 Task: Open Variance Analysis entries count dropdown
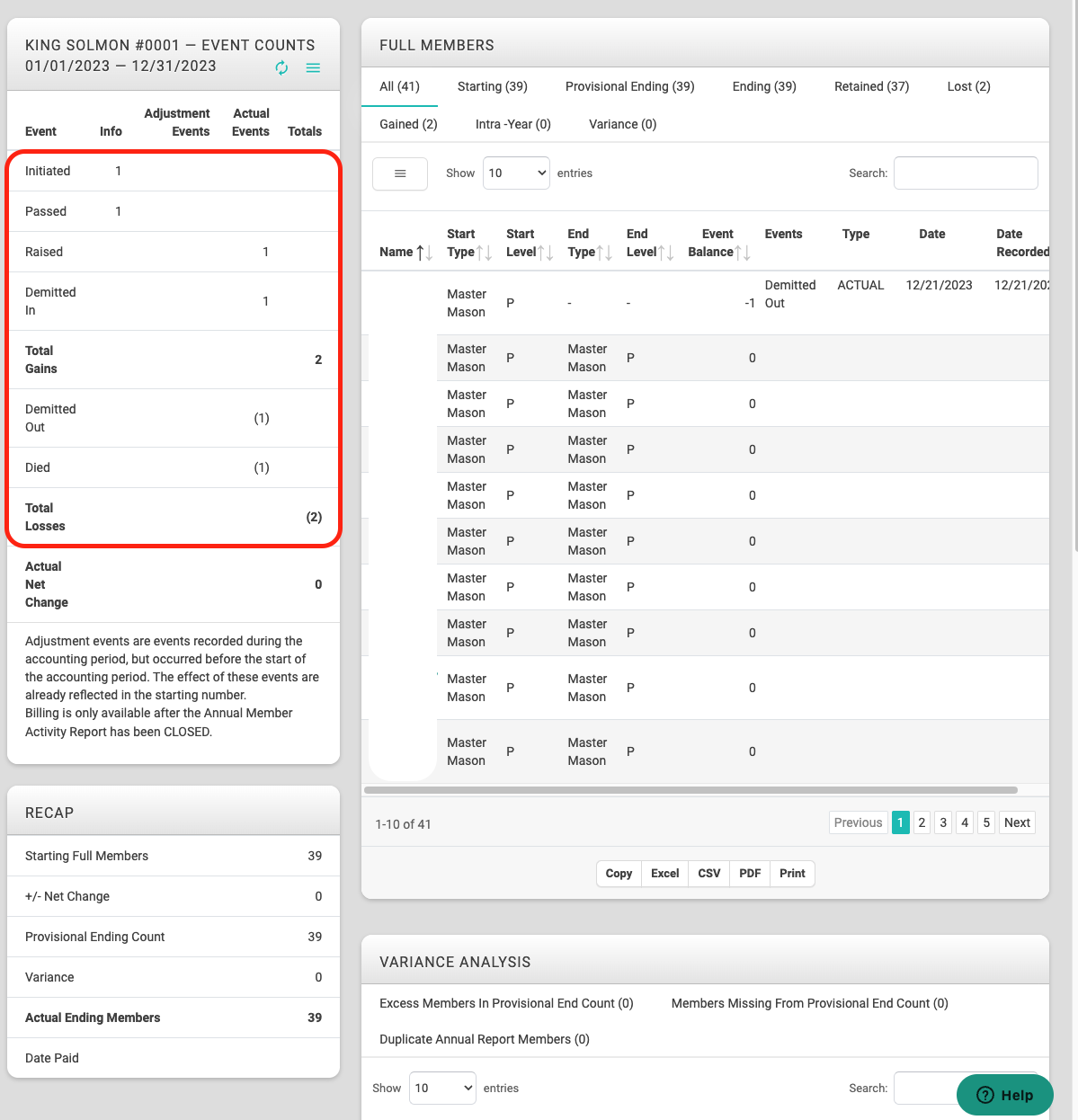pos(442,1088)
